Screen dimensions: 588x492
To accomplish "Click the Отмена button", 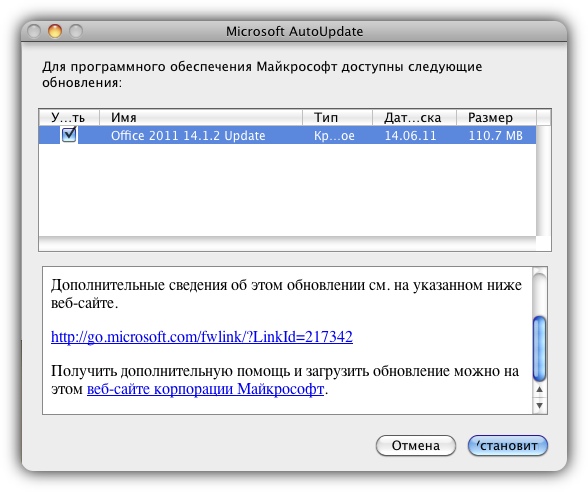I will click(416, 446).
